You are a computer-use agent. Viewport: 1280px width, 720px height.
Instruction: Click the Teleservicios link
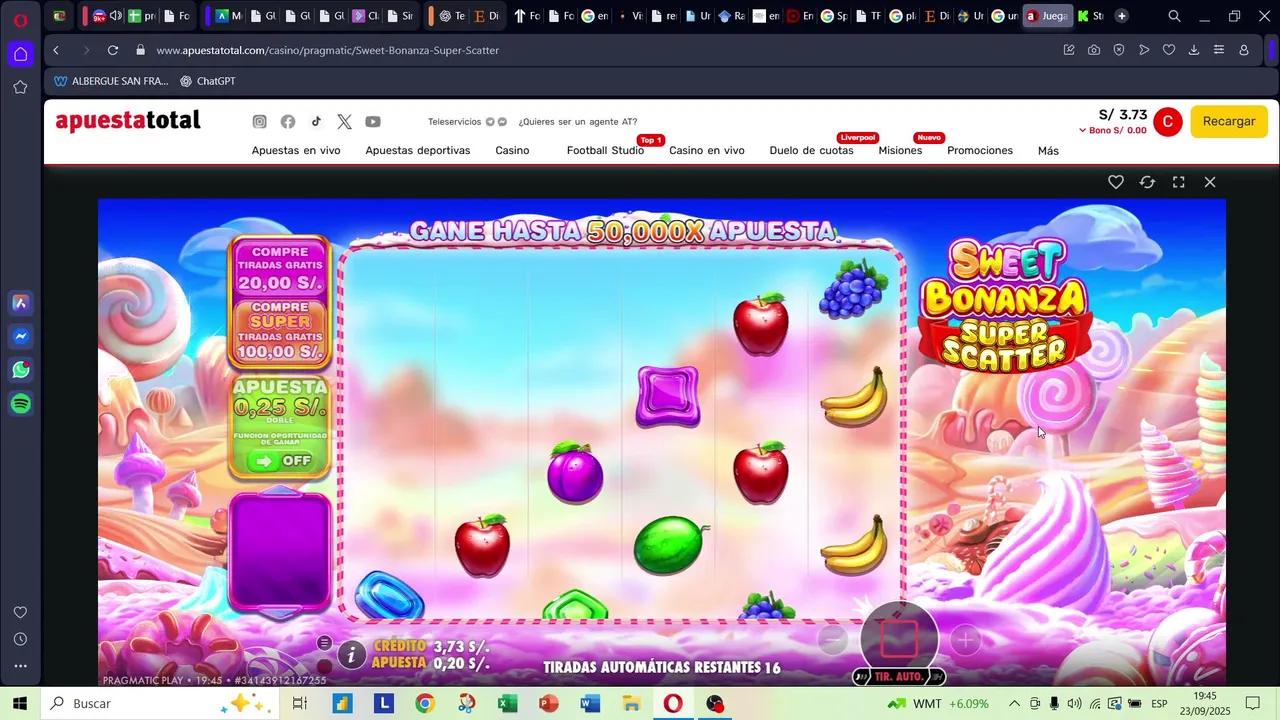click(454, 122)
